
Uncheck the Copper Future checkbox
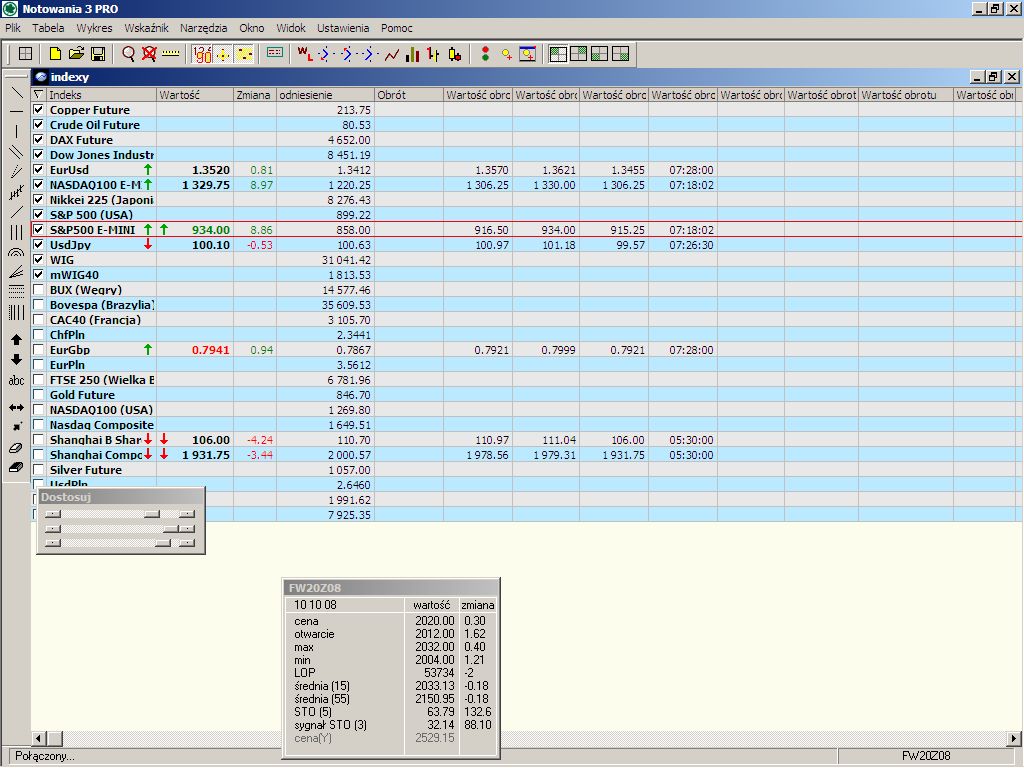click(x=39, y=110)
